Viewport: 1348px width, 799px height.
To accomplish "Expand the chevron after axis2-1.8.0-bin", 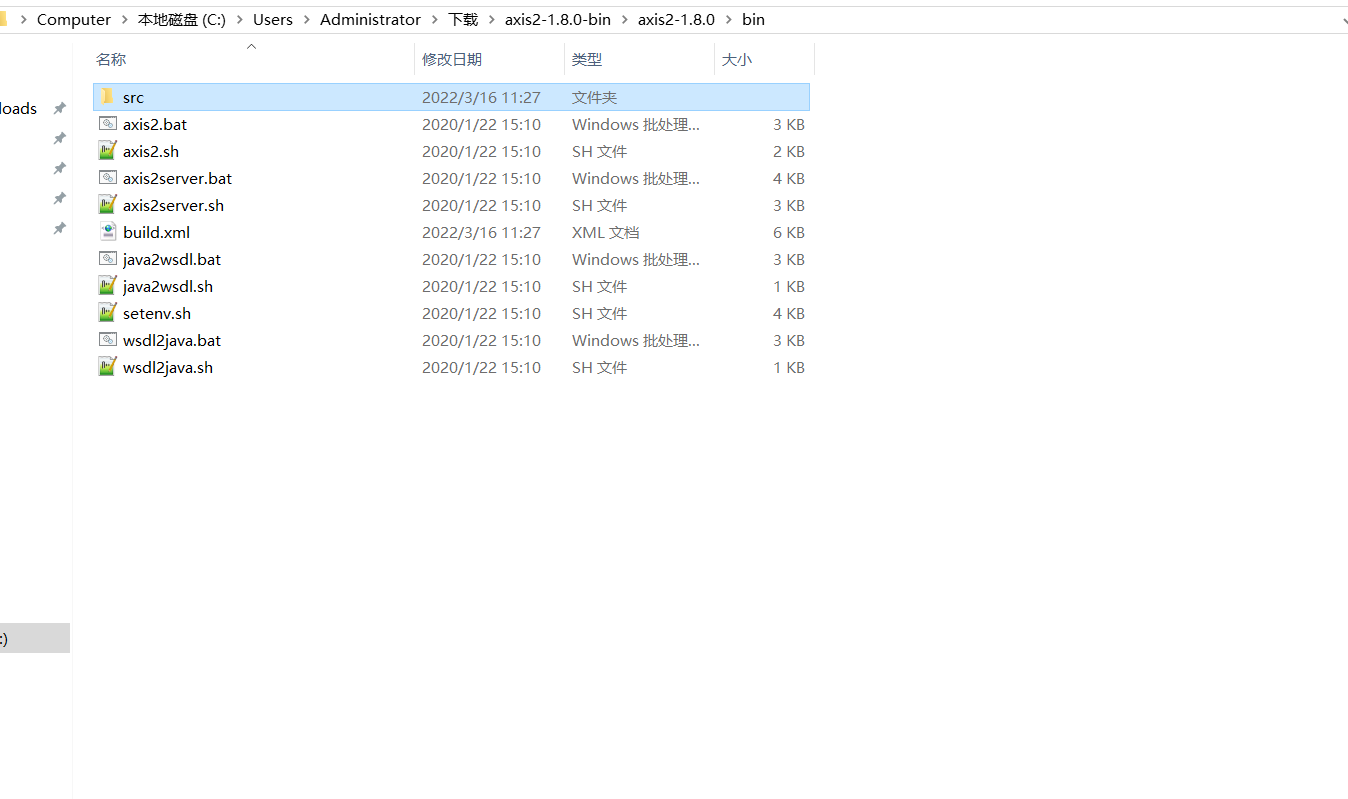I will point(625,19).
